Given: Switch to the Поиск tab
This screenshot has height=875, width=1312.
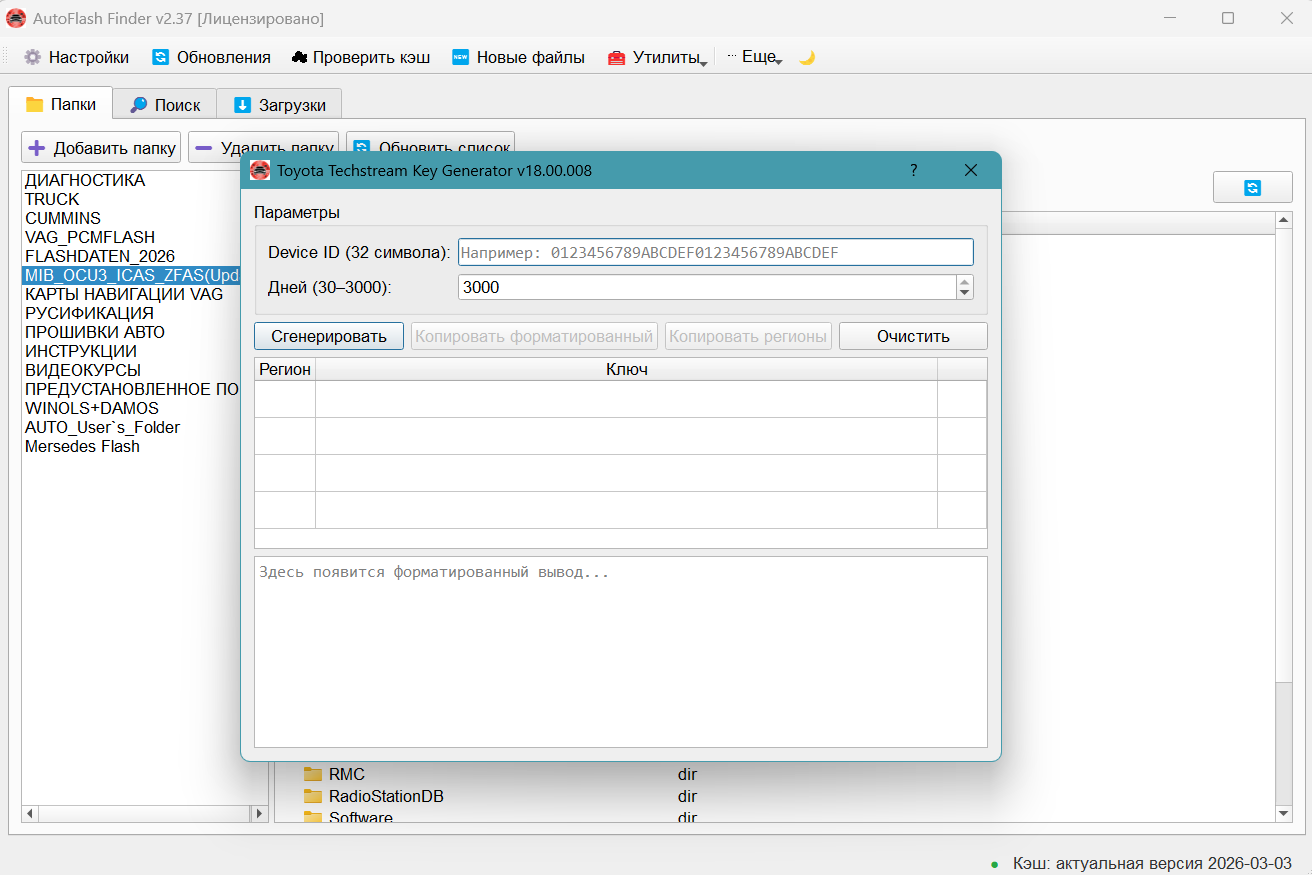Looking at the screenshot, I should tap(165, 104).
